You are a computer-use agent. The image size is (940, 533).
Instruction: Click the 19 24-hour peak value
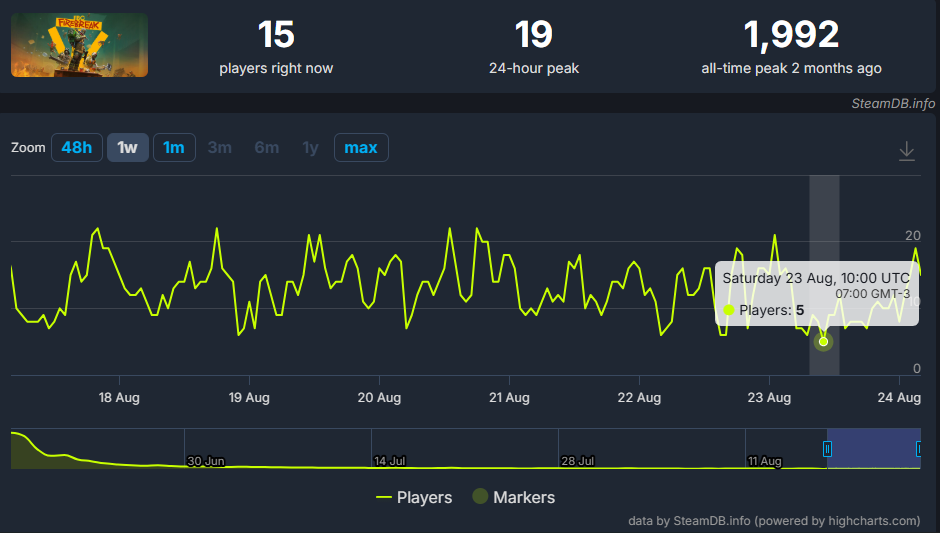534,35
